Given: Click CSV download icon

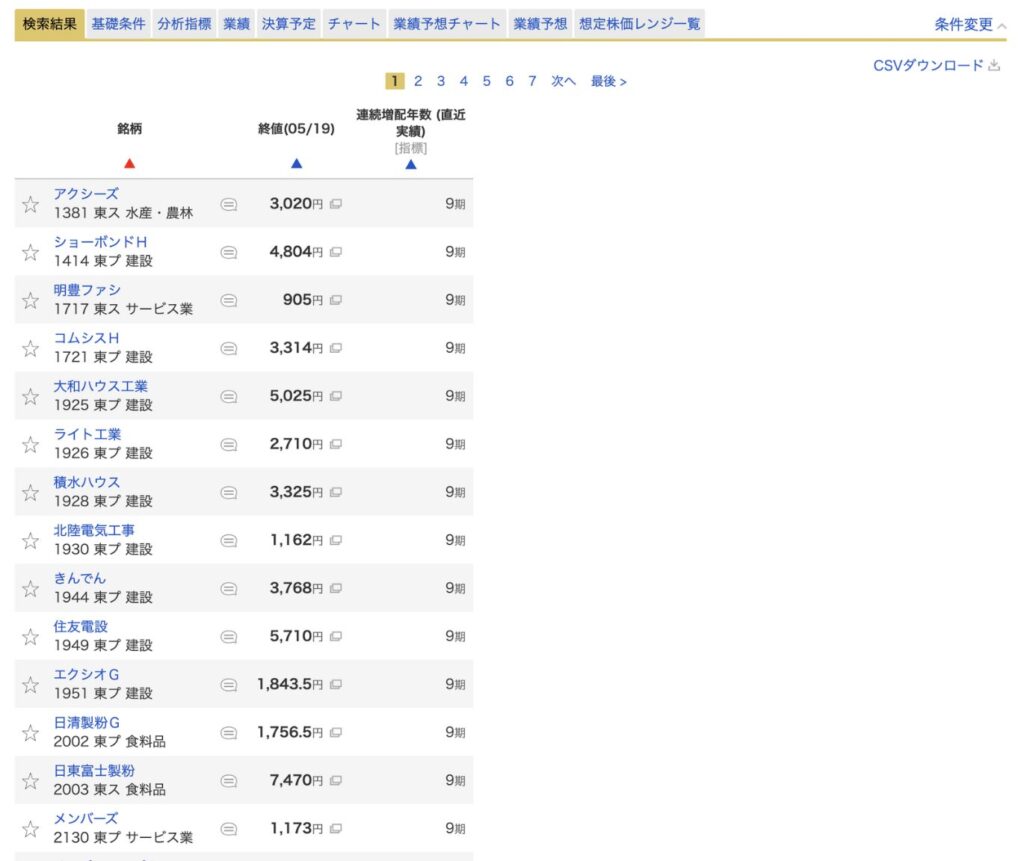Looking at the screenshot, I should coord(994,65).
